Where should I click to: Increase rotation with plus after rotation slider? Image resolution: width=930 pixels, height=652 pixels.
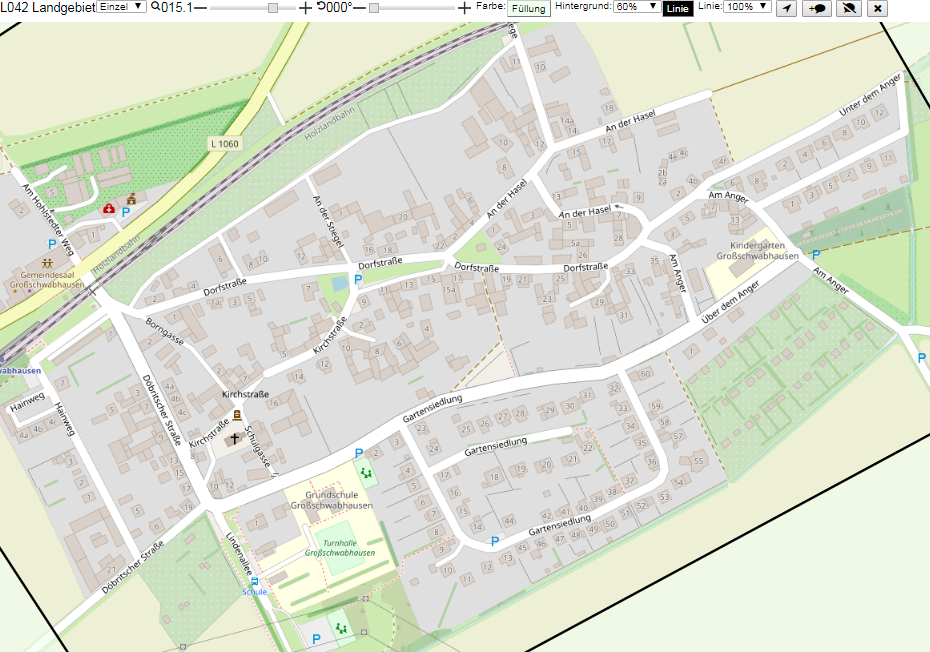pyautogui.click(x=464, y=8)
